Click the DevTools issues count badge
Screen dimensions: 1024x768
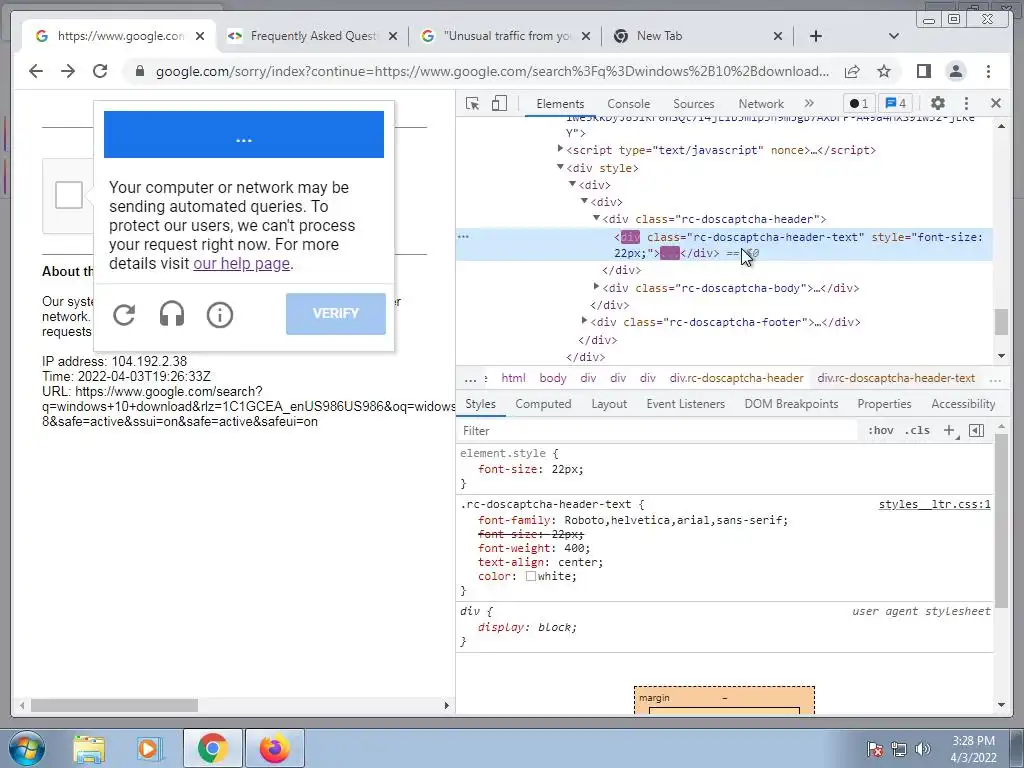(x=896, y=103)
